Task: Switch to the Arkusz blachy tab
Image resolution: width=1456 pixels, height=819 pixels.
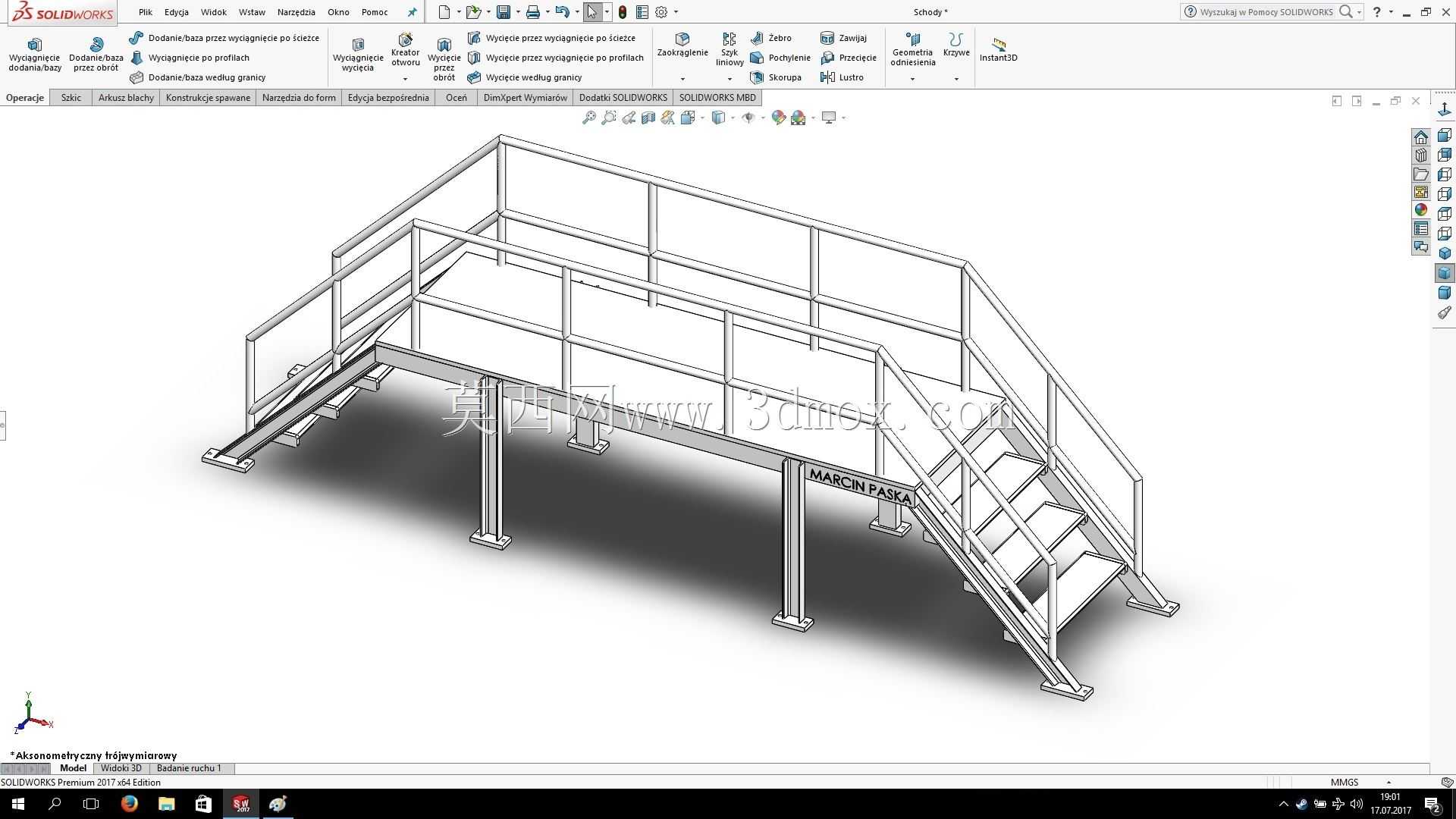Action: point(126,98)
